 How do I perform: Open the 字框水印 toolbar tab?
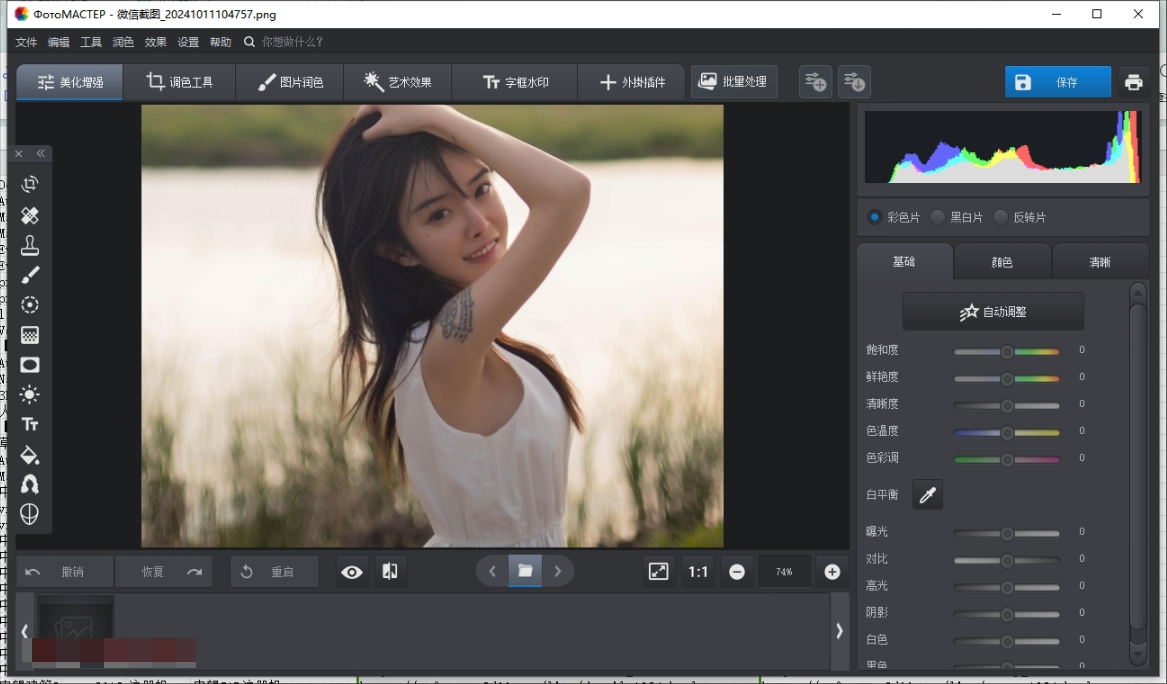point(515,82)
